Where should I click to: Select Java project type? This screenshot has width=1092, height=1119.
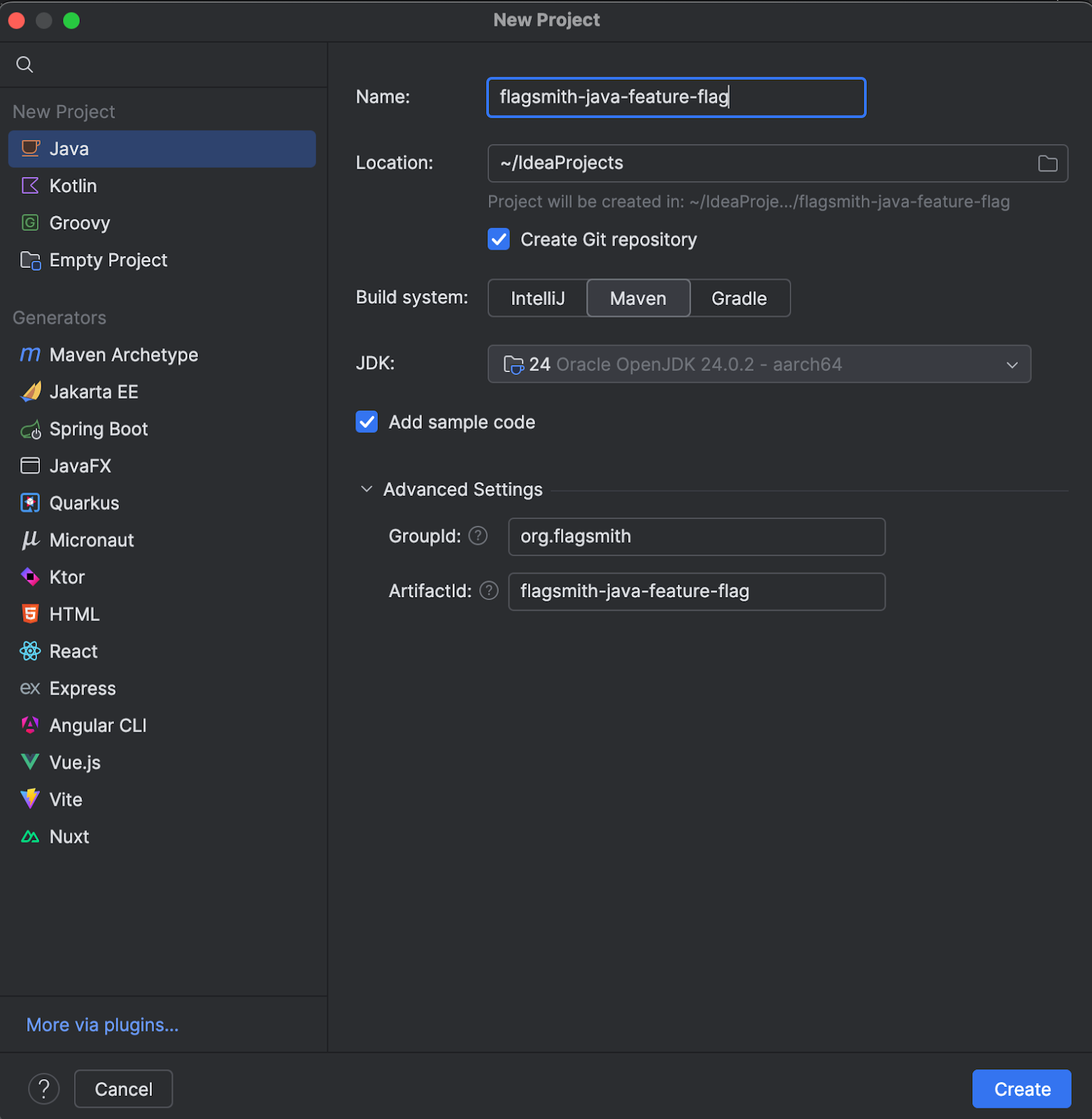point(162,149)
